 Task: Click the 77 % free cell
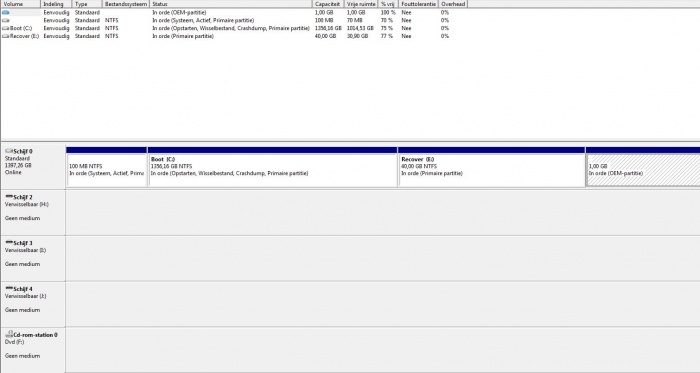point(387,36)
